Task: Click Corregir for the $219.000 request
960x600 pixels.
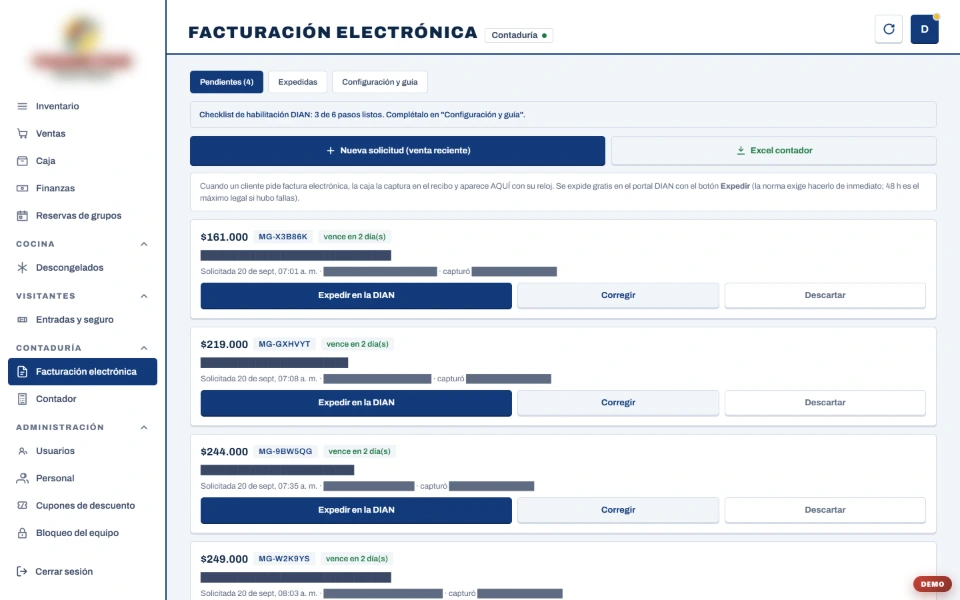Action: pos(618,403)
